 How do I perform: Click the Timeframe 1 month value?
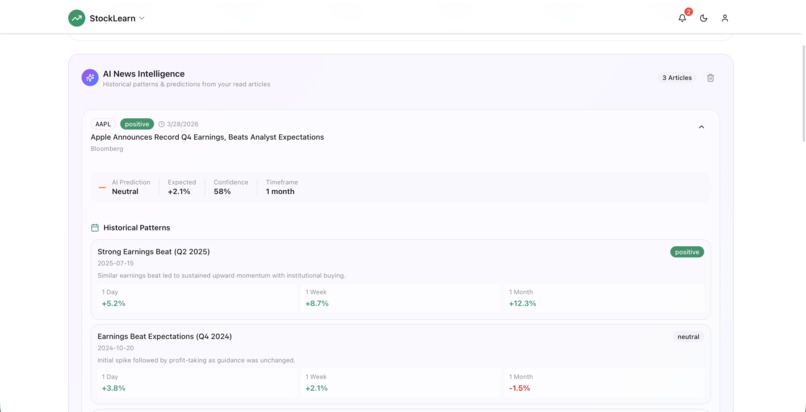pyautogui.click(x=280, y=192)
